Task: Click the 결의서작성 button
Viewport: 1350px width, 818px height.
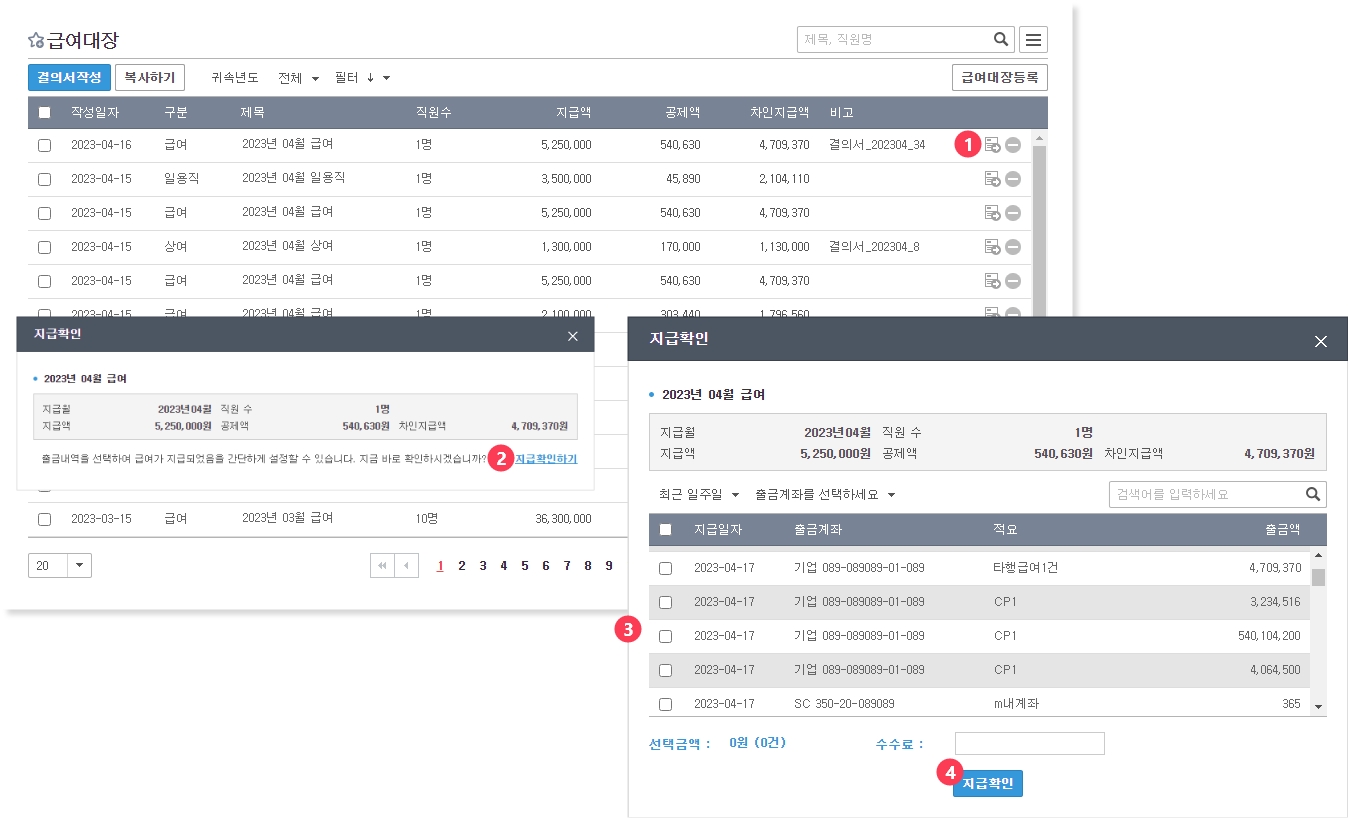Action: 69,77
